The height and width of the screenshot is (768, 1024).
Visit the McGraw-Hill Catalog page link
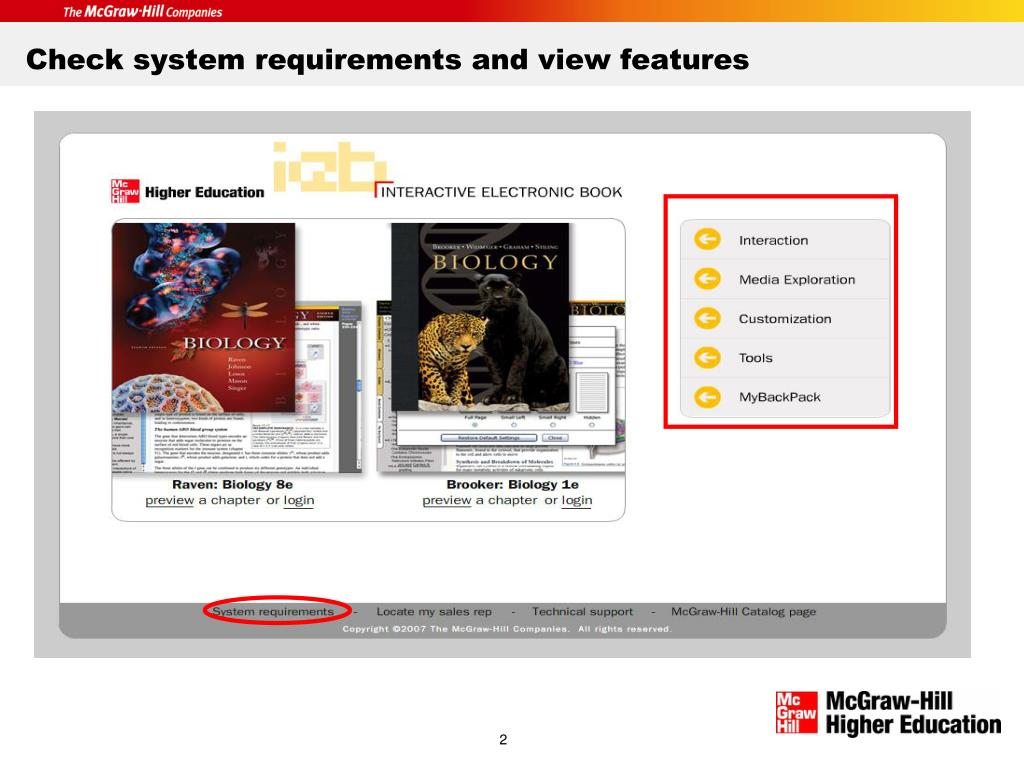coord(743,612)
